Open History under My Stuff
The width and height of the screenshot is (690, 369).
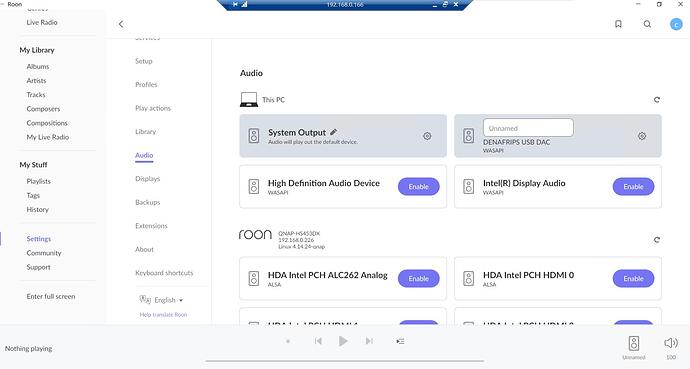tap(37, 209)
